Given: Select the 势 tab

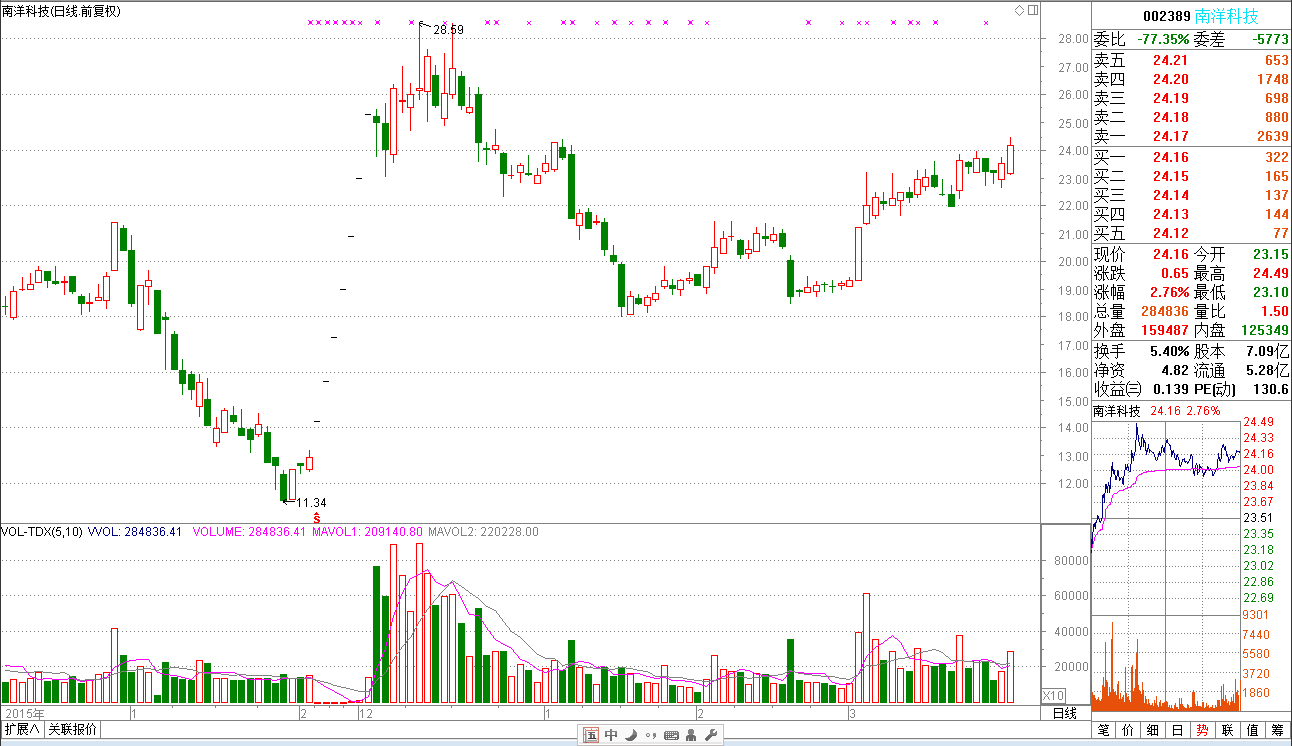Looking at the screenshot, I should point(1204,730).
